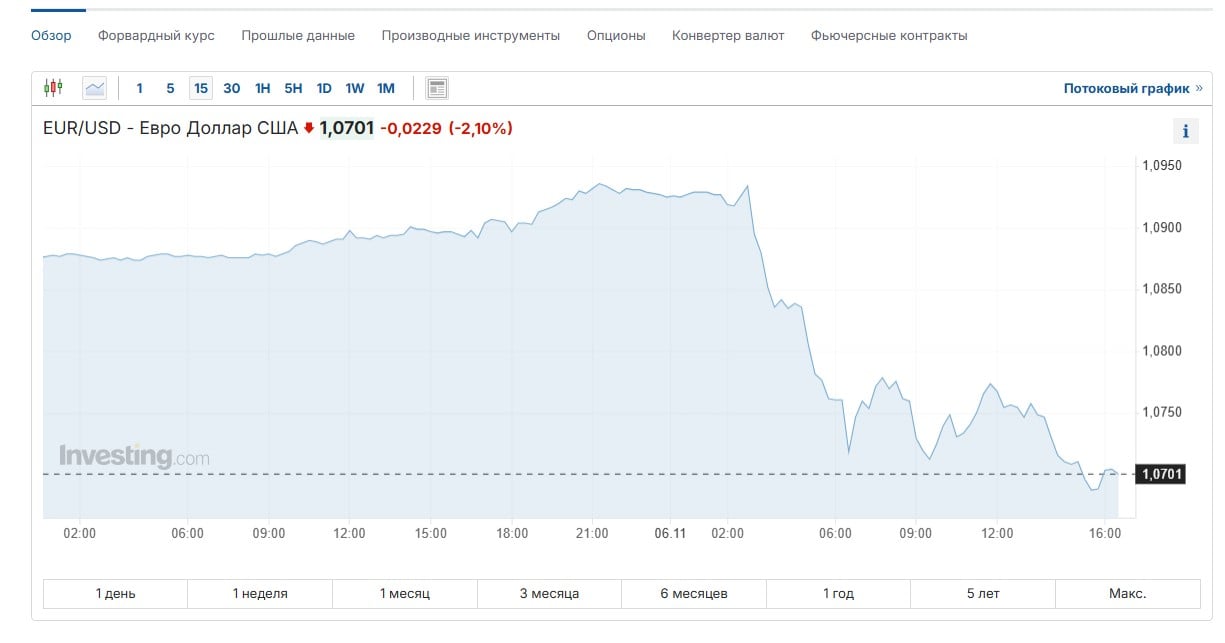Click the chart info icon
Viewport: 1225px width, 643px height.
pyautogui.click(x=1185, y=131)
